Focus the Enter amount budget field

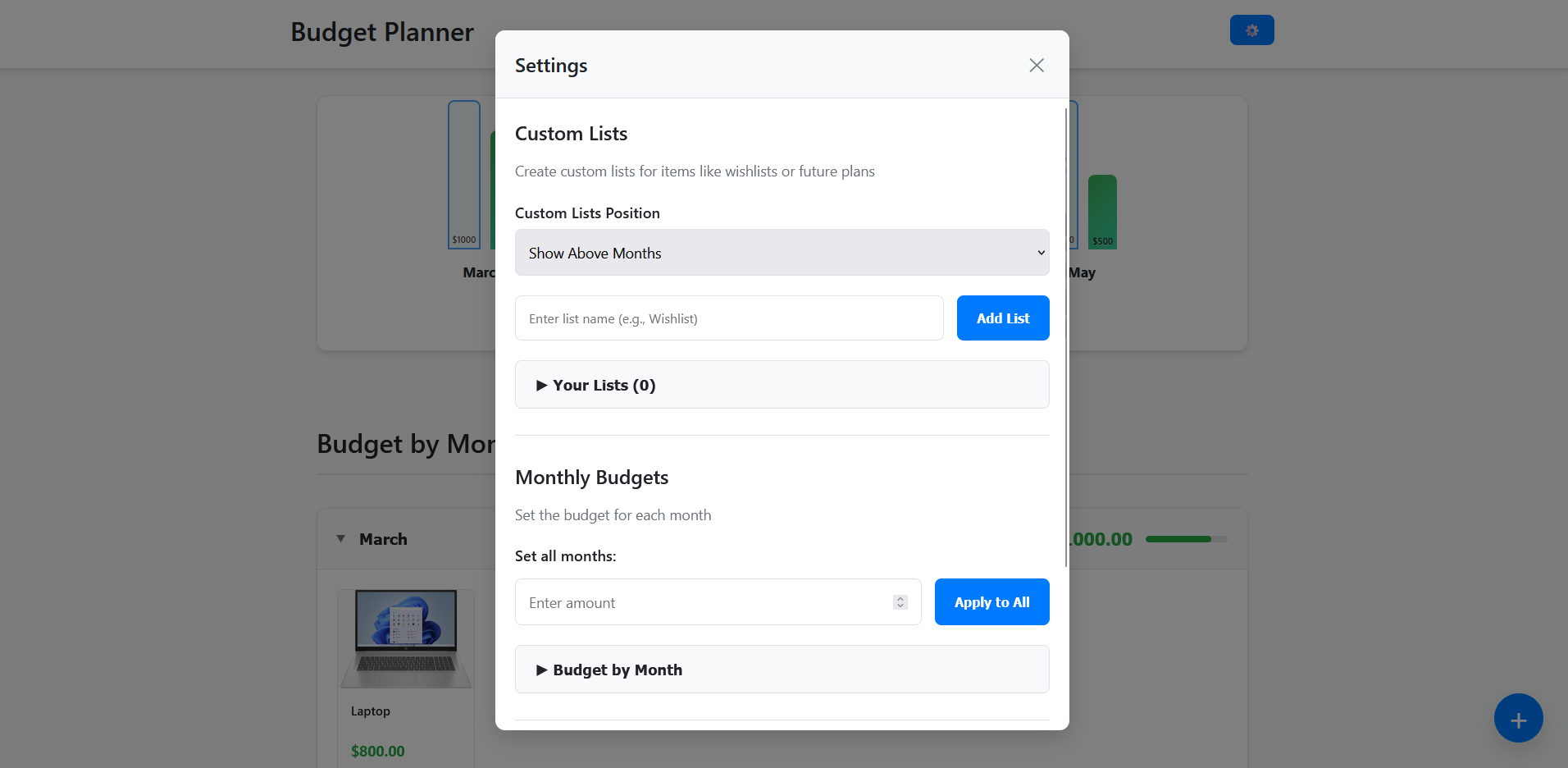coord(718,602)
